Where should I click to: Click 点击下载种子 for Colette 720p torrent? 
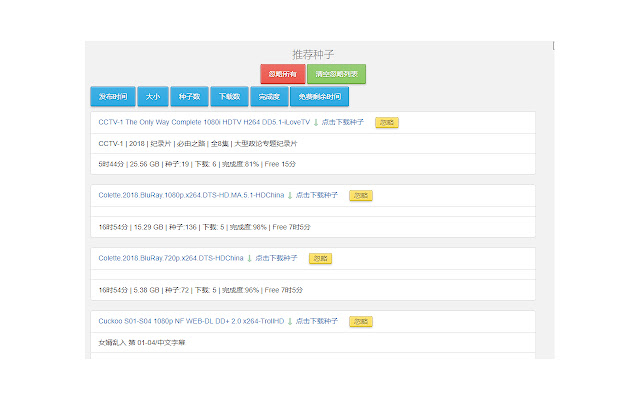click(x=276, y=258)
